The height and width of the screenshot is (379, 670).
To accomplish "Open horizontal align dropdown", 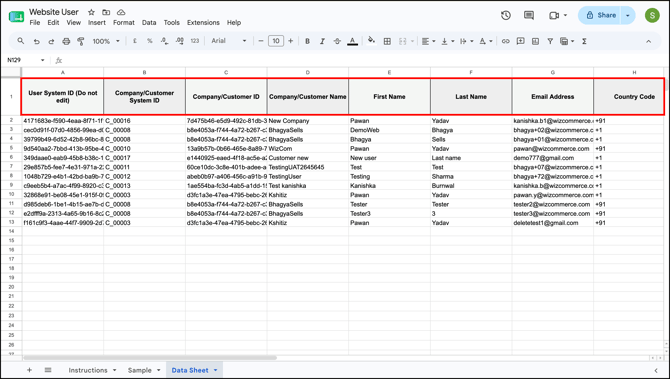I will pos(428,41).
